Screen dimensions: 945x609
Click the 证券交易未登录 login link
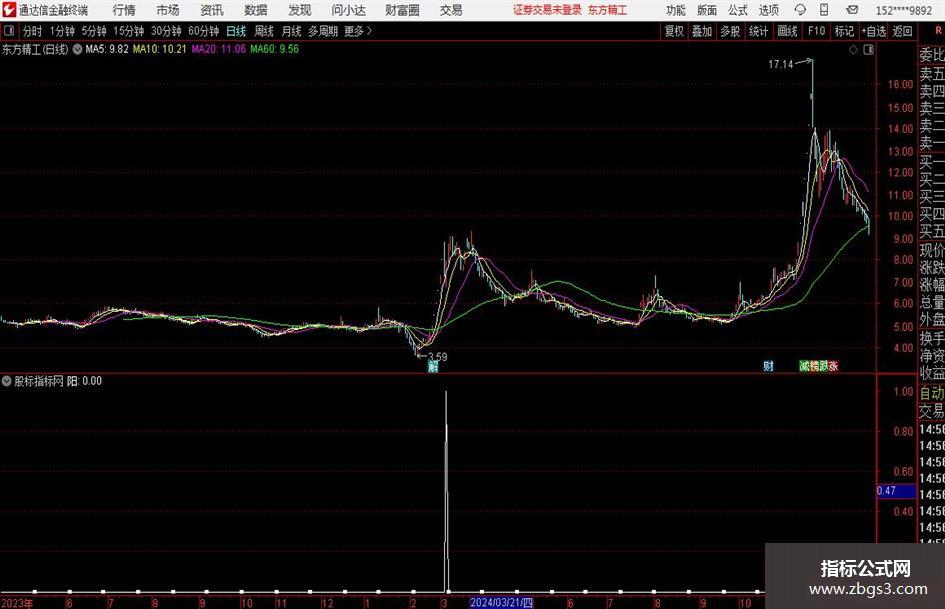click(547, 10)
